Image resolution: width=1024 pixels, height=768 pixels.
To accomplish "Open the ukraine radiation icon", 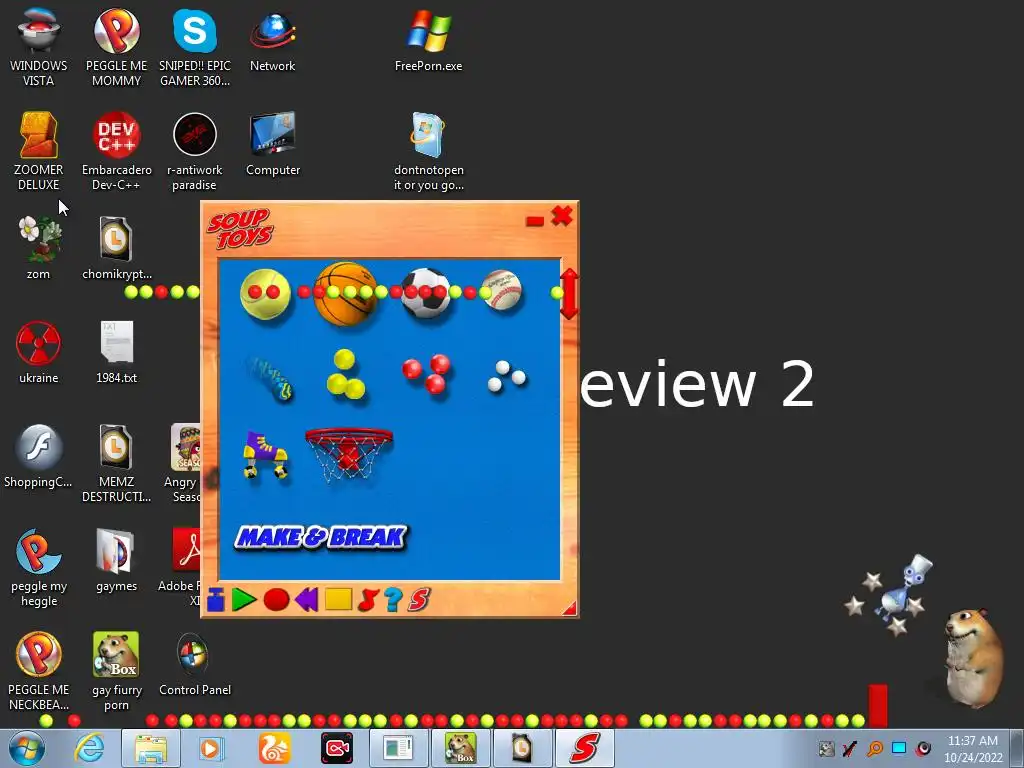I will pyautogui.click(x=39, y=352).
